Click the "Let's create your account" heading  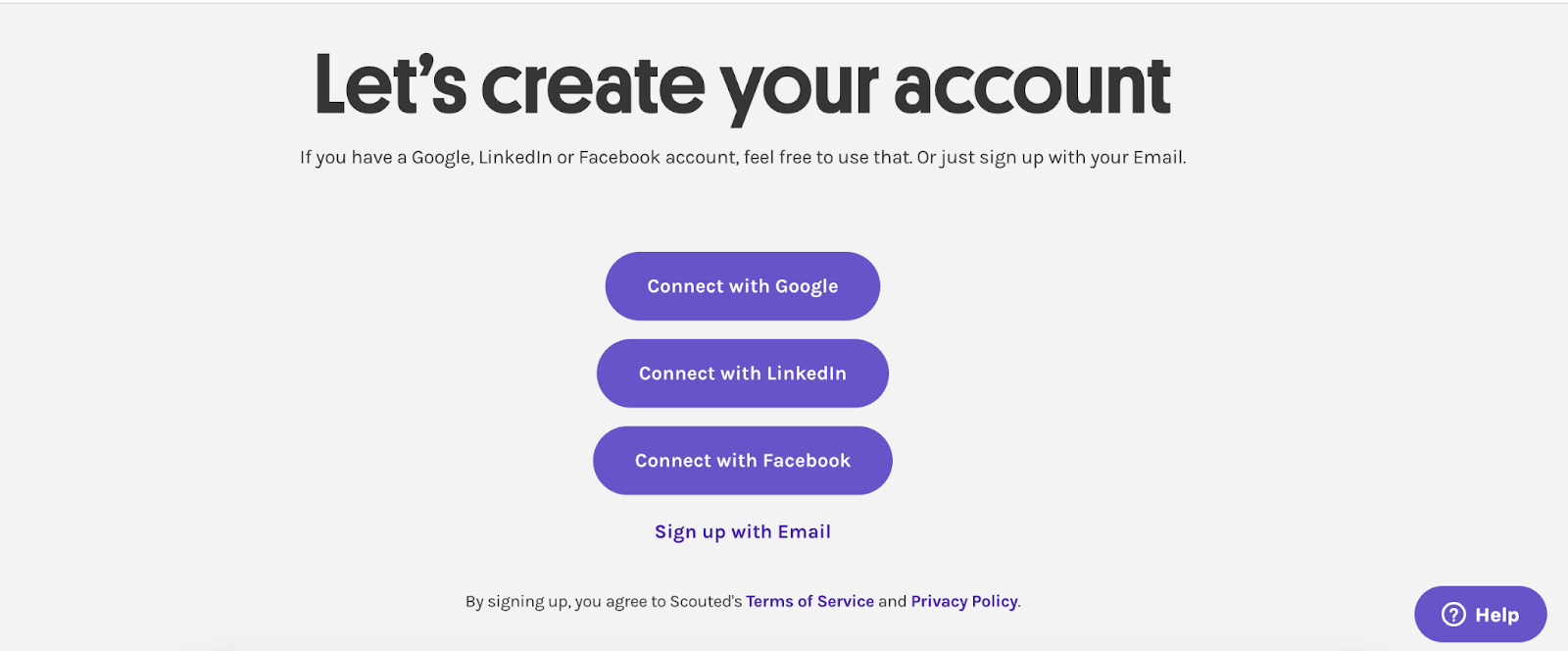click(x=742, y=86)
